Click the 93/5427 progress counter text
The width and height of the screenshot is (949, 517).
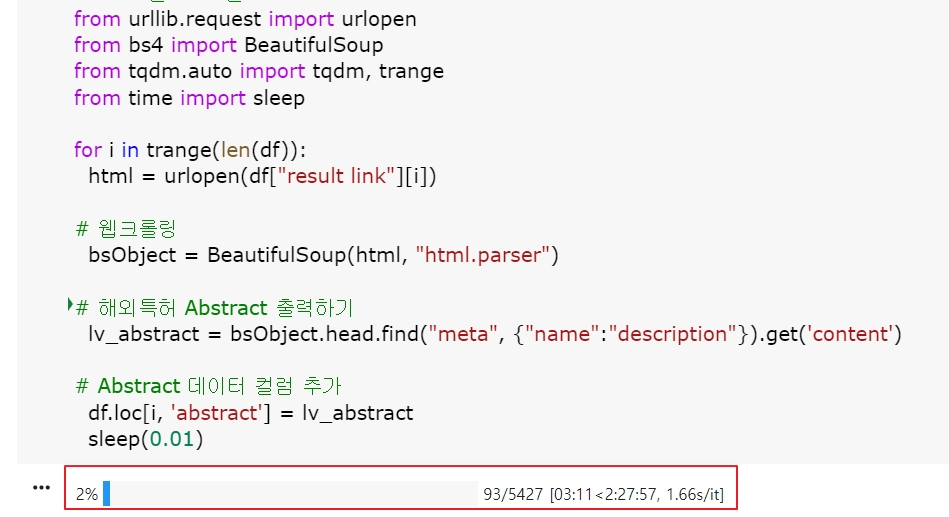tap(512, 494)
